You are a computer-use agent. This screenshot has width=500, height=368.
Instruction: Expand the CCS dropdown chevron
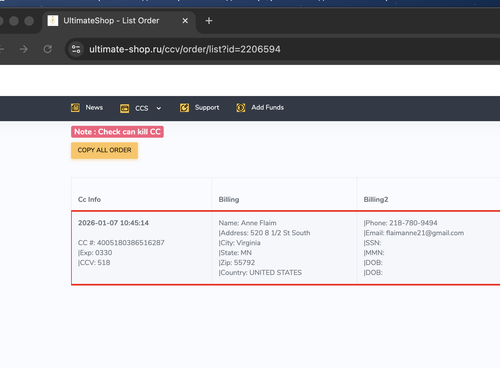click(x=159, y=108)
